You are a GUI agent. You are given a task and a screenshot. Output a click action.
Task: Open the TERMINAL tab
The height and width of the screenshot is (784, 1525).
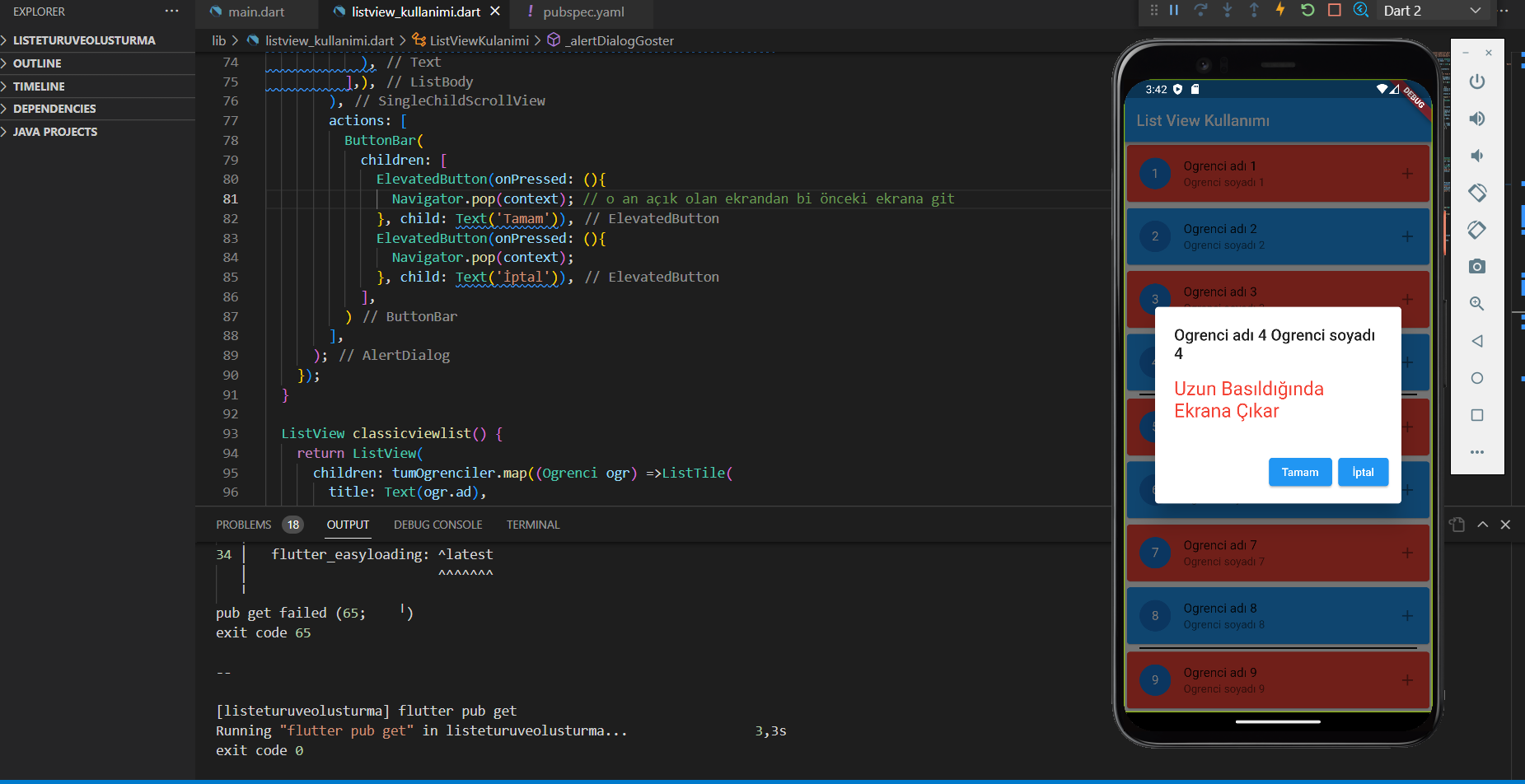click(533, 525)
